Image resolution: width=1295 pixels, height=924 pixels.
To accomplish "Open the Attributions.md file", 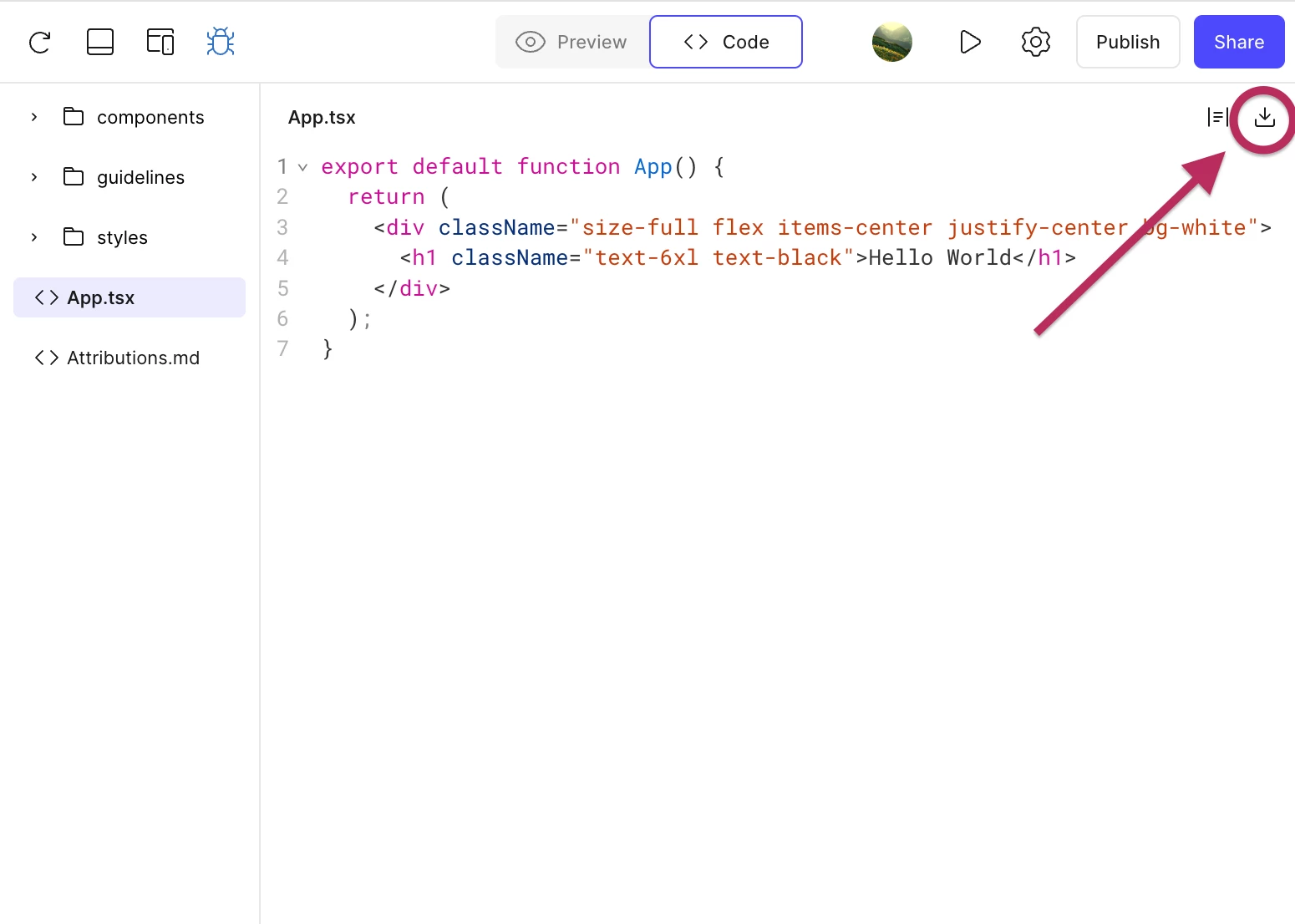I will pyautogui.click(x=129, y=358).
